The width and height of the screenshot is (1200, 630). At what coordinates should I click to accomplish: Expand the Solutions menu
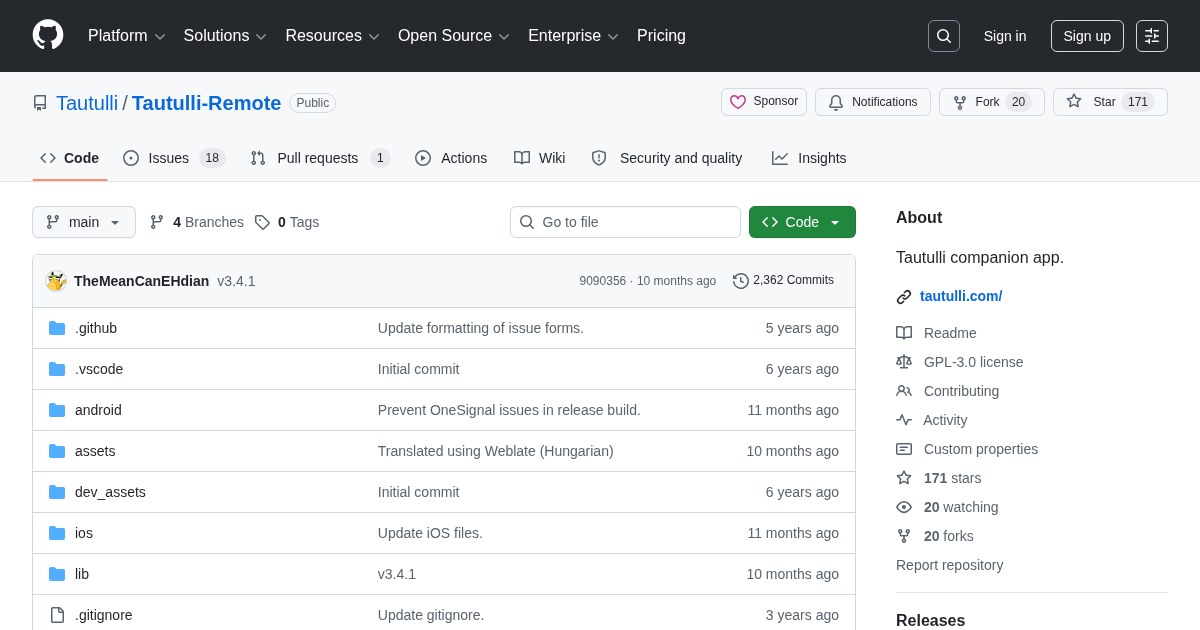tap(225, 36)
